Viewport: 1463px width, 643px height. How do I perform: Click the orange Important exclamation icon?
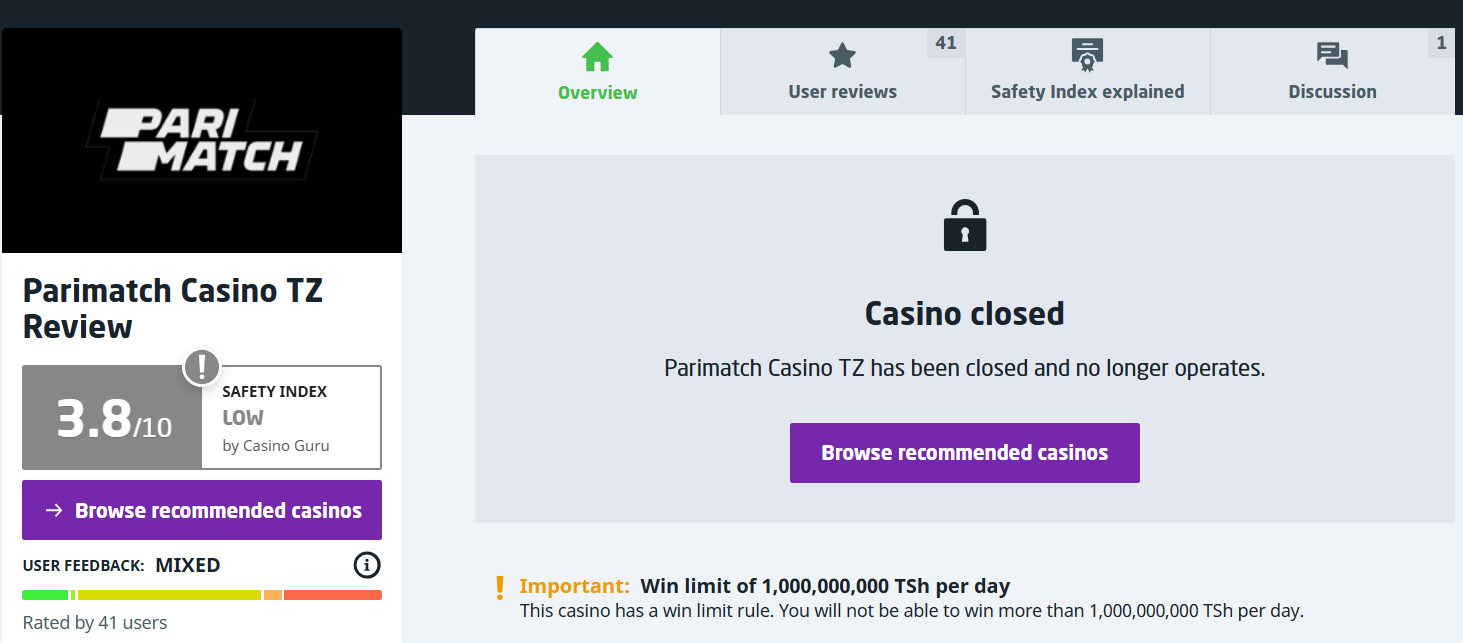tap(500, 587)
